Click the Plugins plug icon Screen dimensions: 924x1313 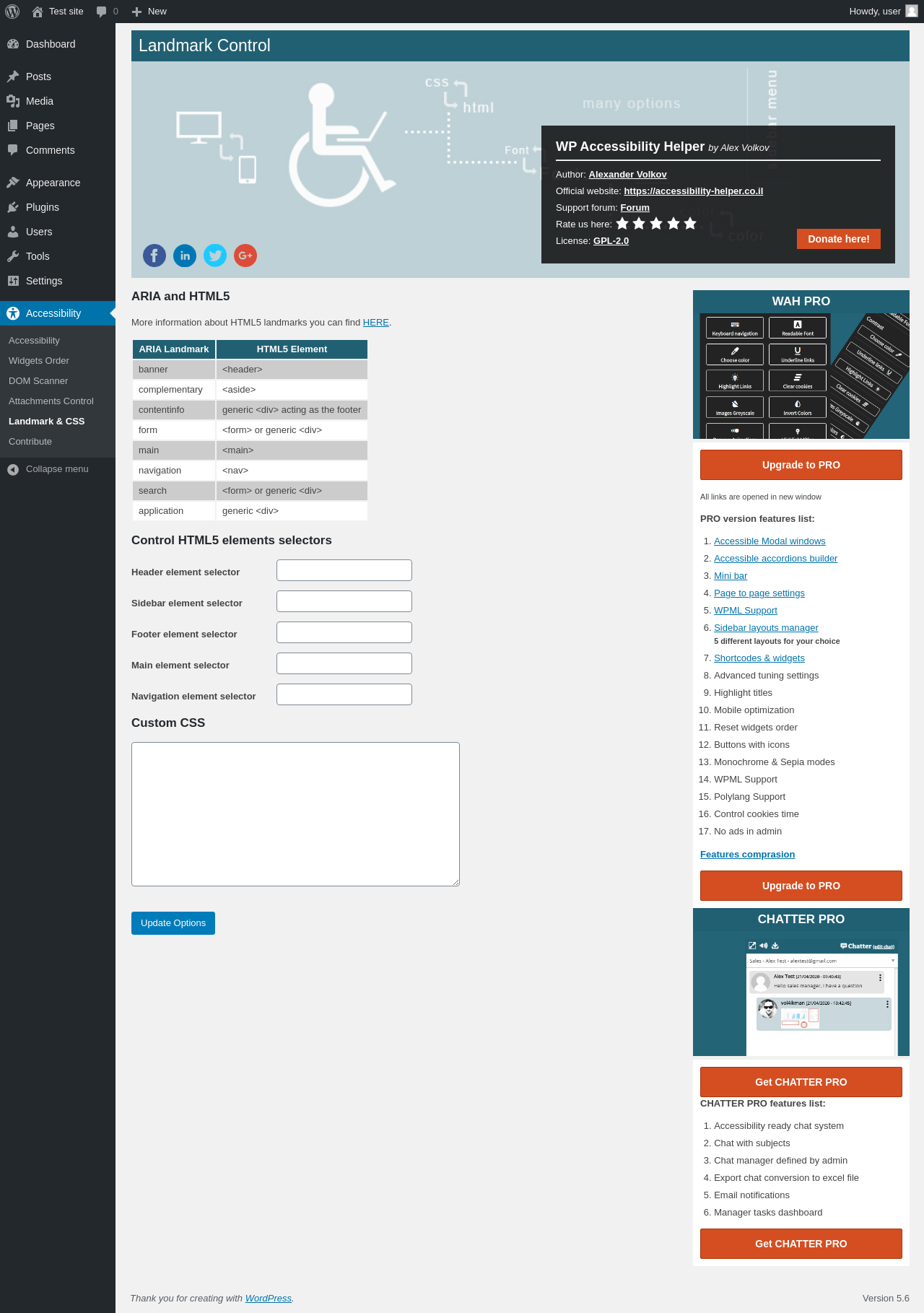coord(13,207)
